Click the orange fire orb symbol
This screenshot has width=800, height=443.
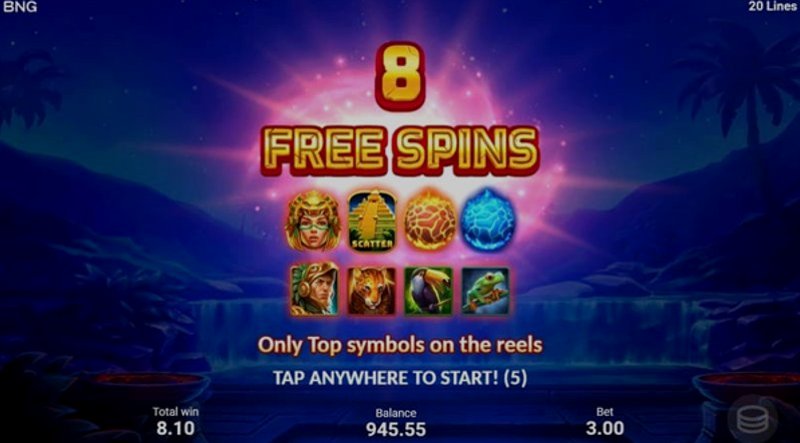[430, 220]
